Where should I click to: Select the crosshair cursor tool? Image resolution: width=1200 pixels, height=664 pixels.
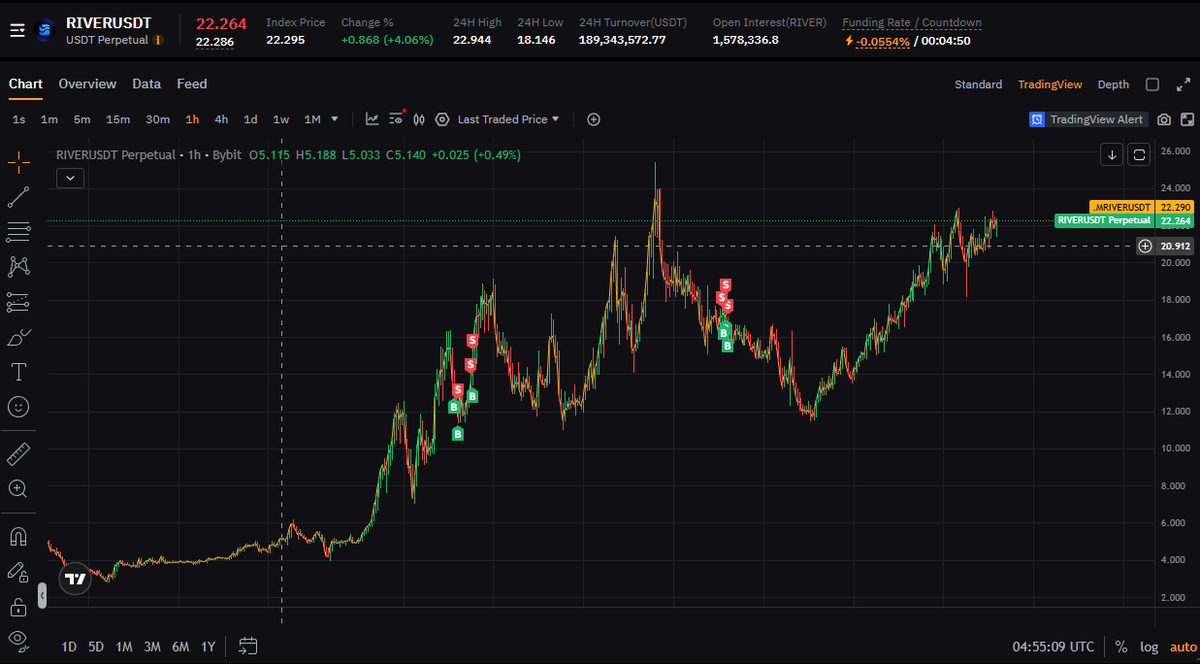pos(18,162)
